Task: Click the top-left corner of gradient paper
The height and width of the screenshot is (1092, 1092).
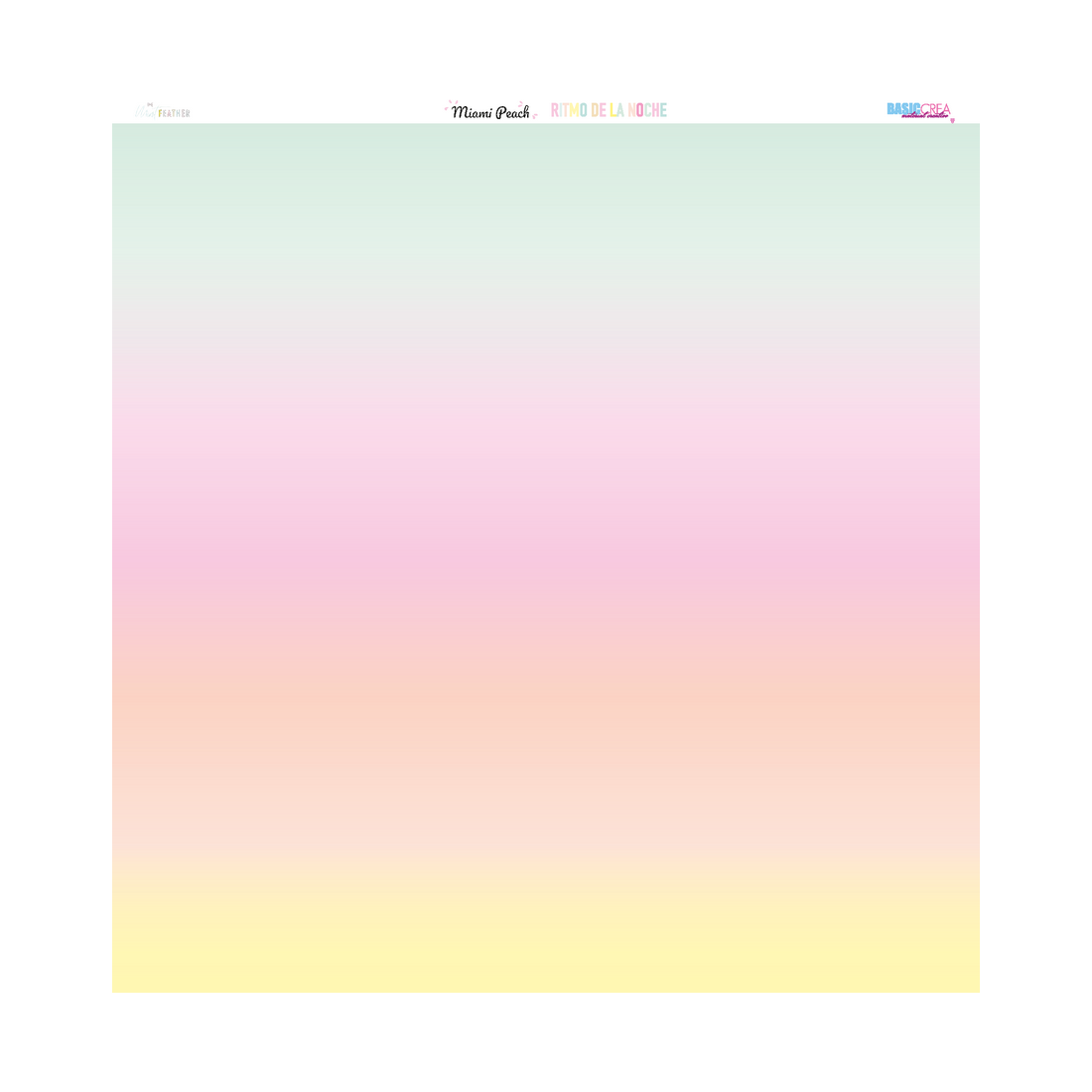Action: (x=115, y=126)
